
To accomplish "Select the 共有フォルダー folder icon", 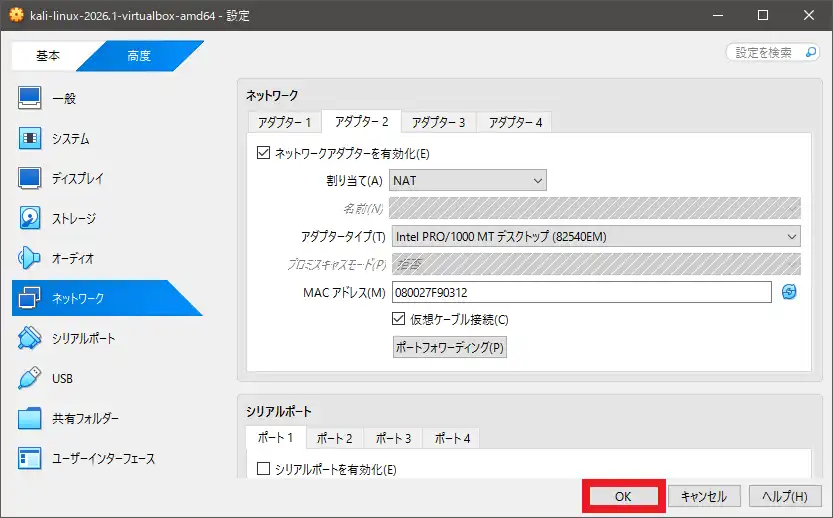I will coord(29,418).
